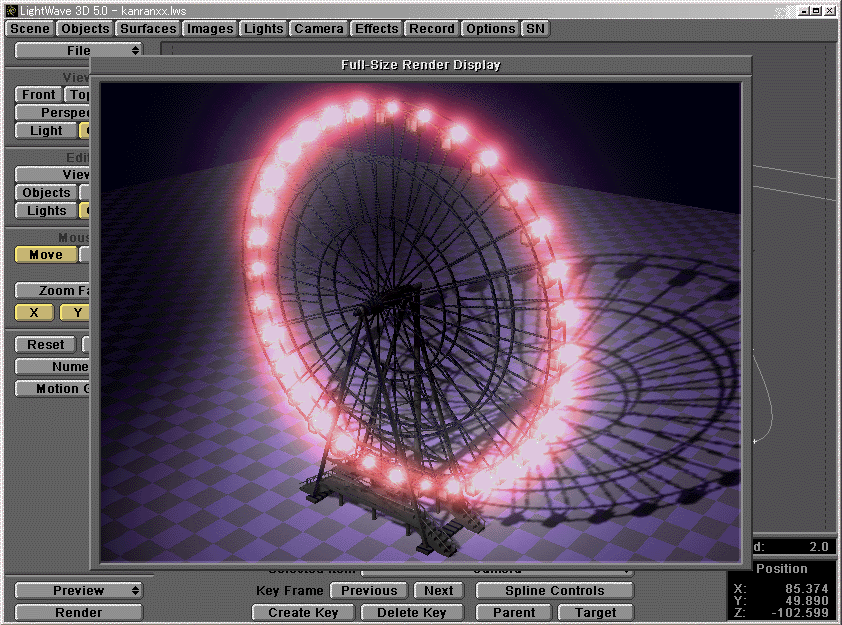Switch viewport to Top view
Screen dimensions: 842x625
point(76,94)
